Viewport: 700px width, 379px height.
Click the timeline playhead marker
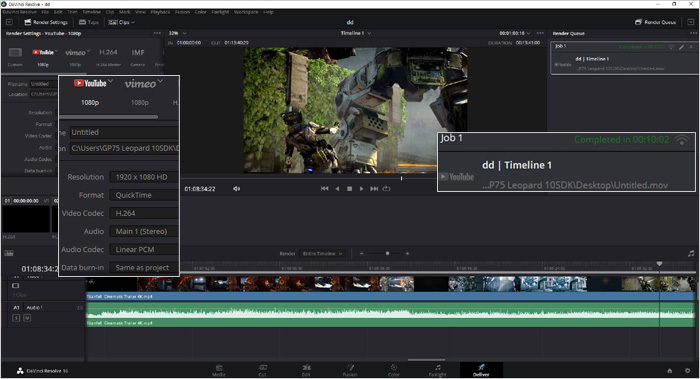(659, 264)
